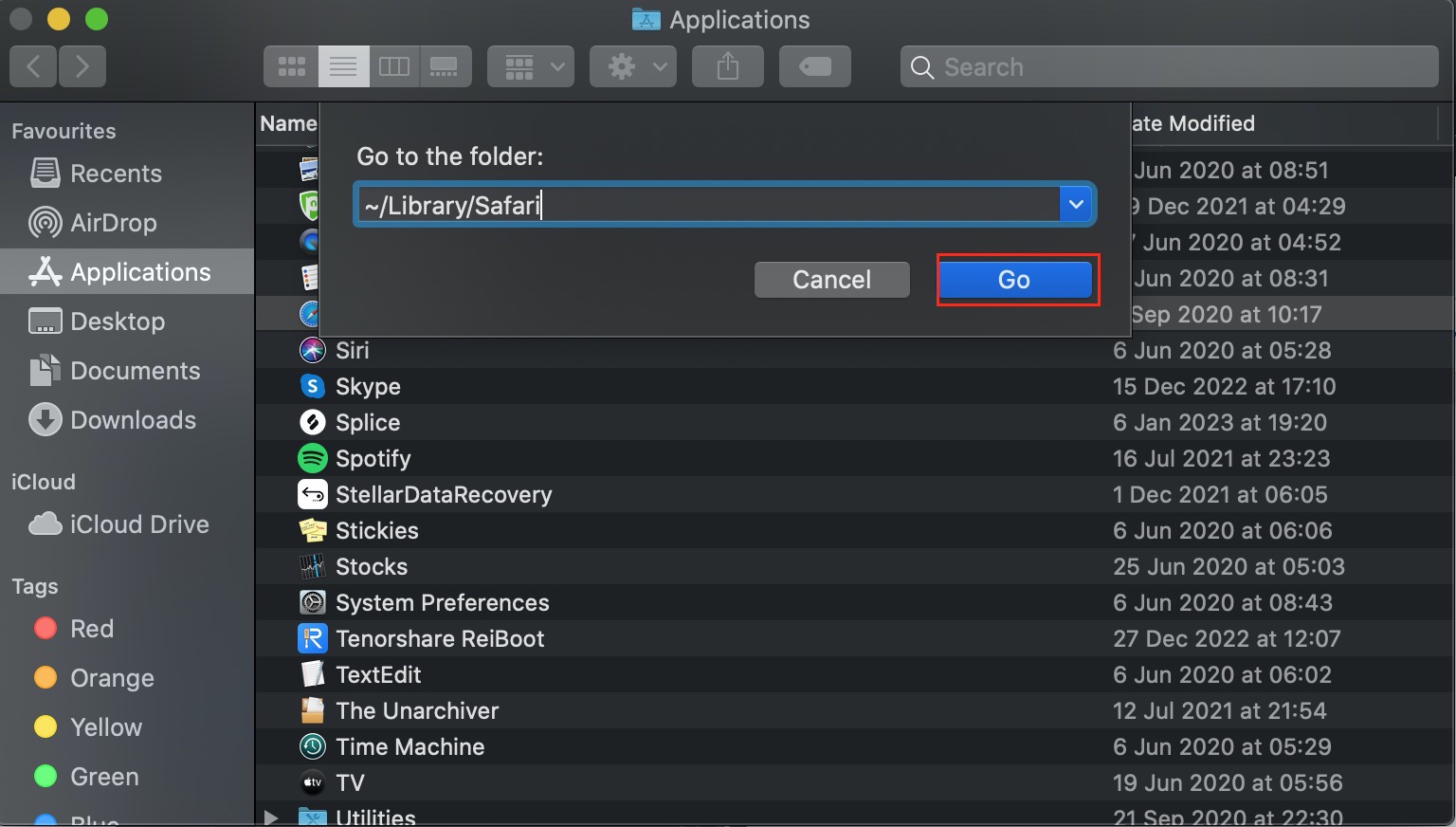Select the Siri app icon
1456x827 pixels.
tap(312, 350)
